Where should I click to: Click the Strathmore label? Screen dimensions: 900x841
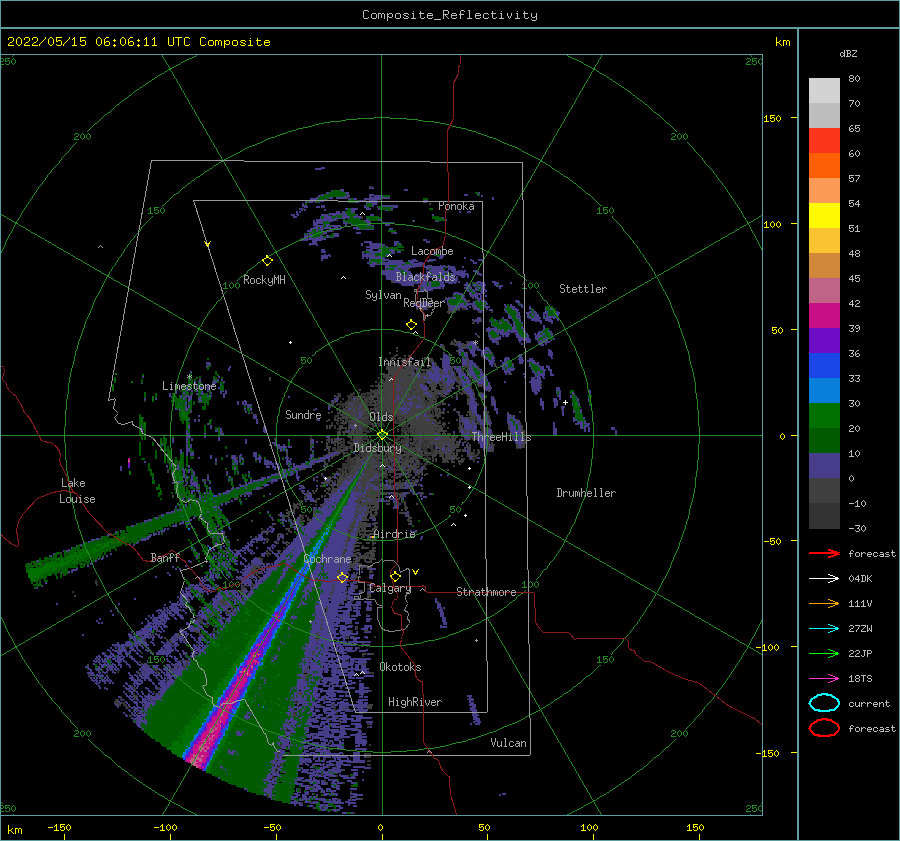(x=486, y=592)
